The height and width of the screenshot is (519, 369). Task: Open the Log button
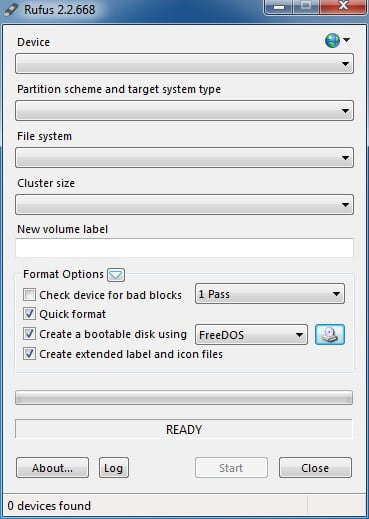pos(114,468)
